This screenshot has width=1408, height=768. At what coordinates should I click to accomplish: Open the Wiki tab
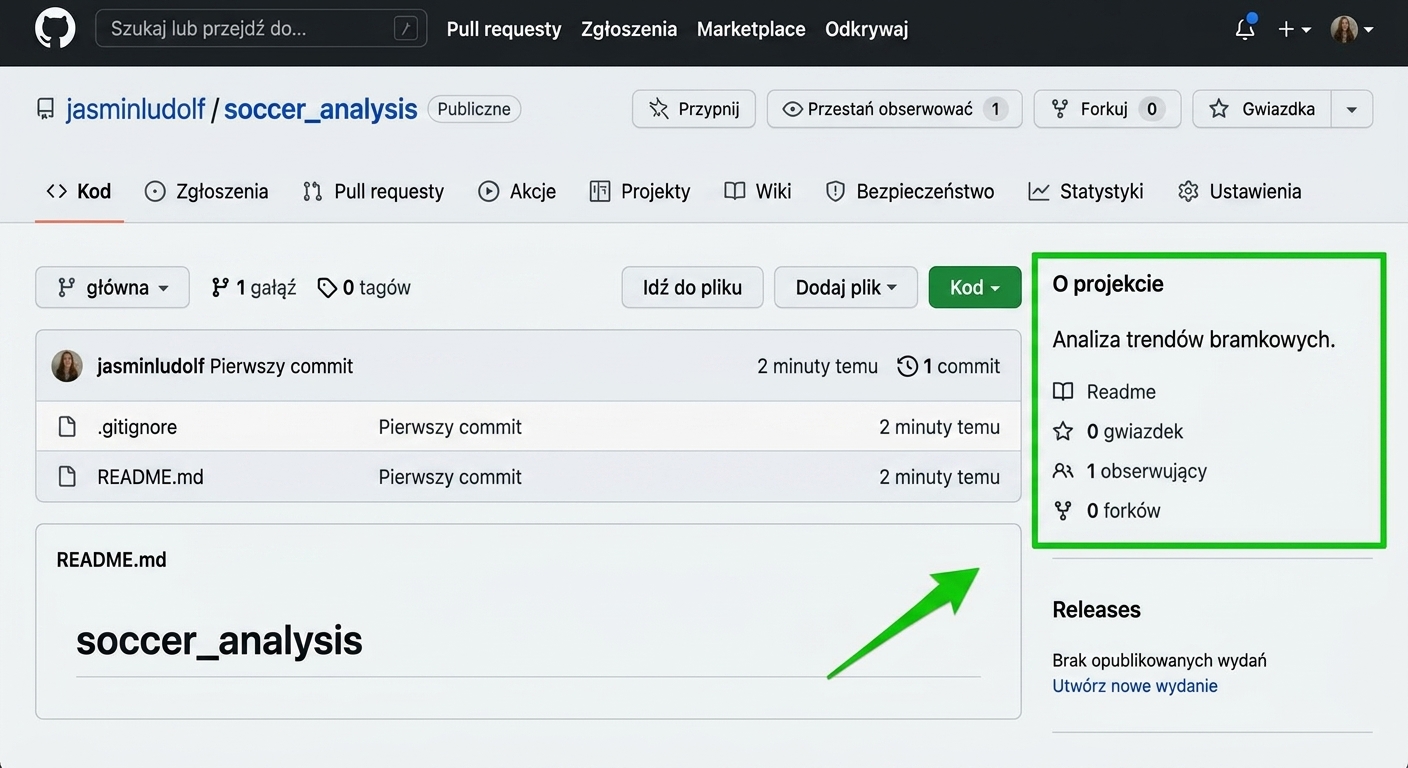click(x=758, y=191)
